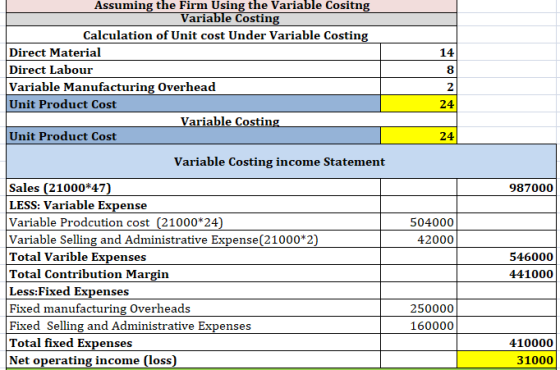
Task: Click the contribution margin 441000
Action: click(506, 274)
